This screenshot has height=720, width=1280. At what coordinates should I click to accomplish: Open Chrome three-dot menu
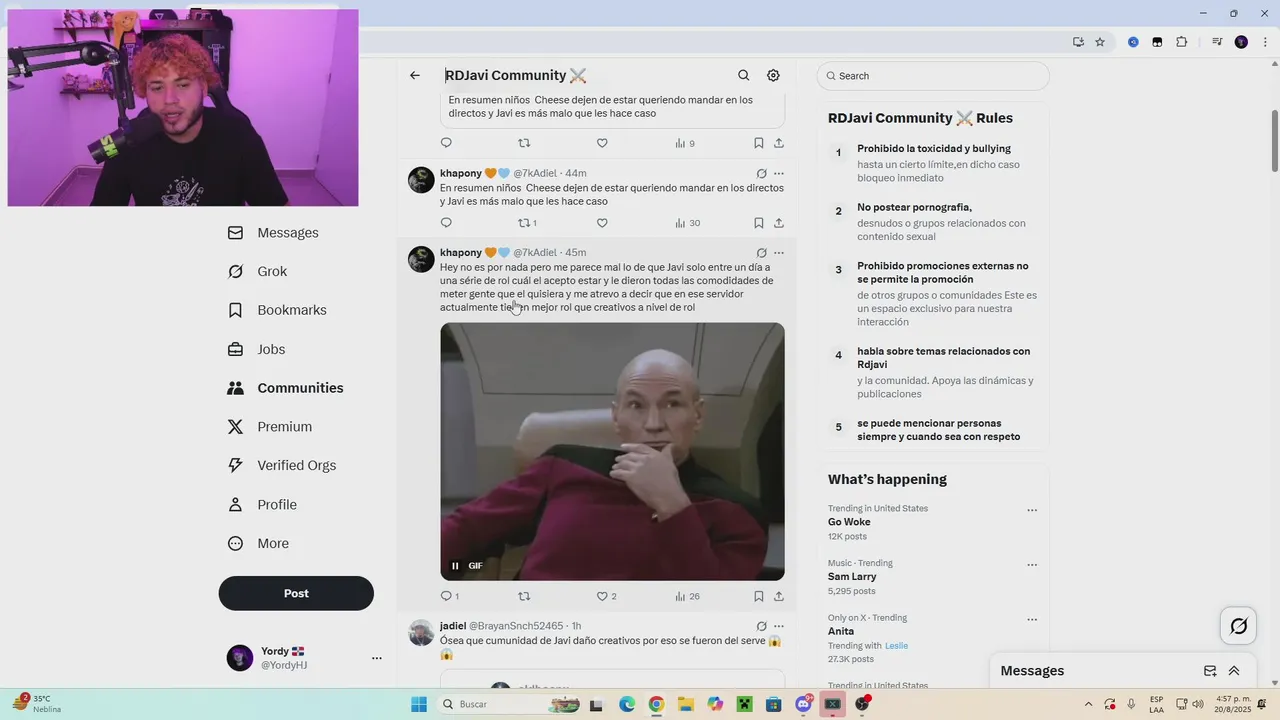(1263, 42)
